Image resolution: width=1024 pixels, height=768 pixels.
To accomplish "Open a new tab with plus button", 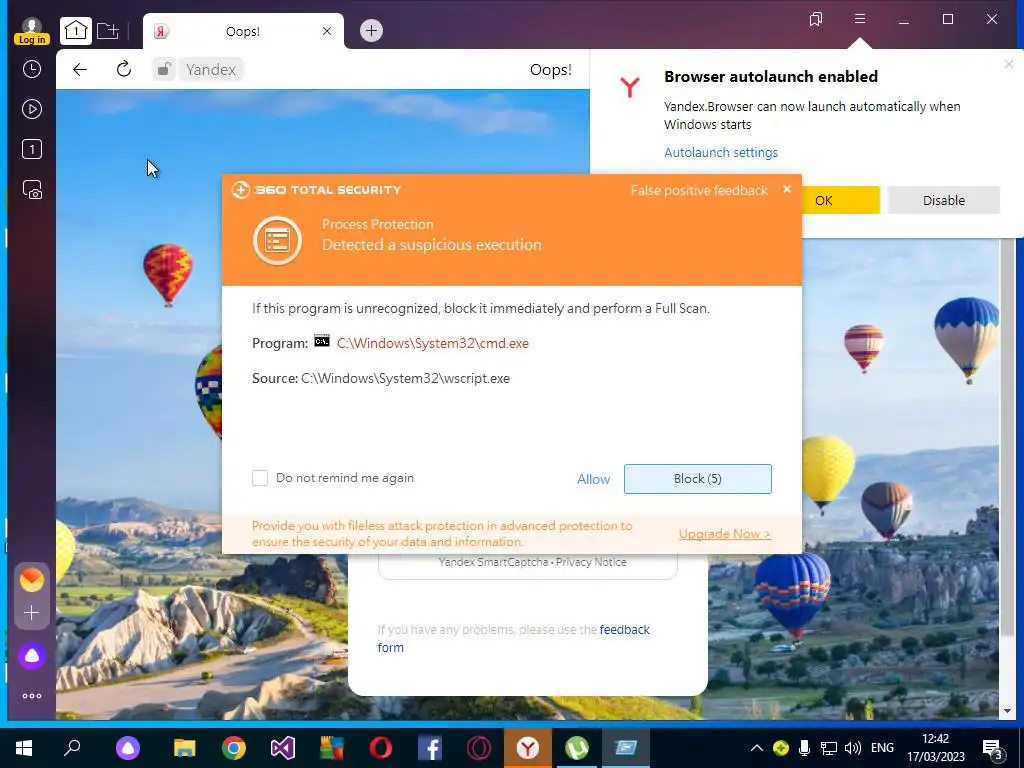I will [371, 30].
